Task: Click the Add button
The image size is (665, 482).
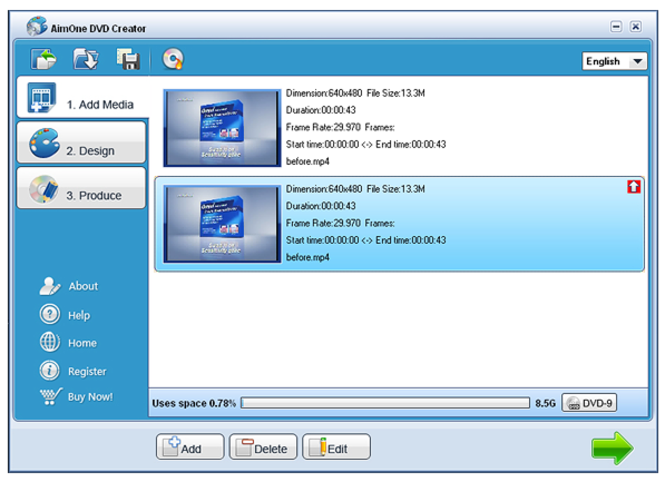Action: [x=190, y=446]
